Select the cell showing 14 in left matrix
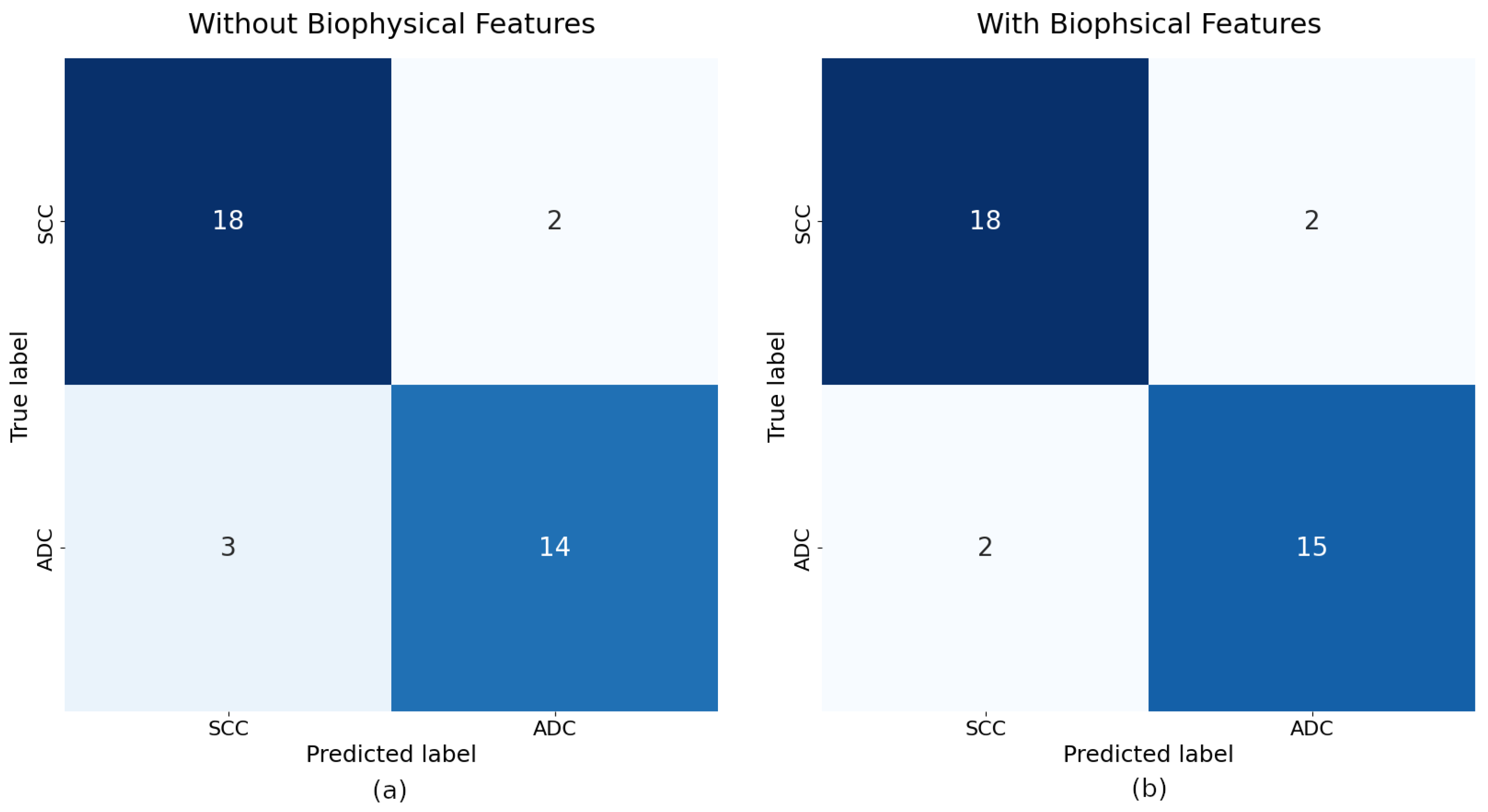This screenshot has height=812, width=1488. [x=554, y=547]
